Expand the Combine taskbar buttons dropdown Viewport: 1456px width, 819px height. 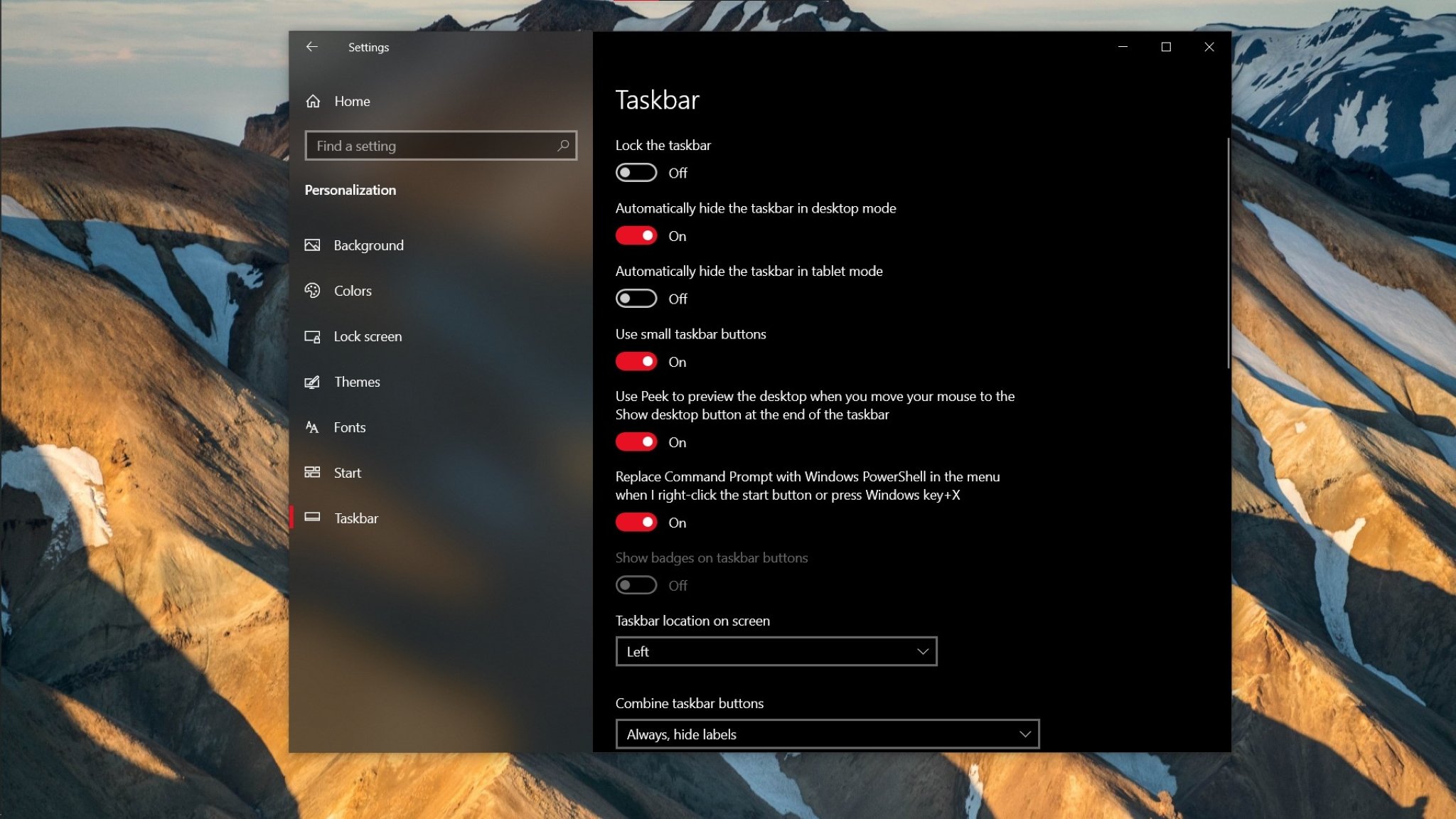tap(827, 734)
